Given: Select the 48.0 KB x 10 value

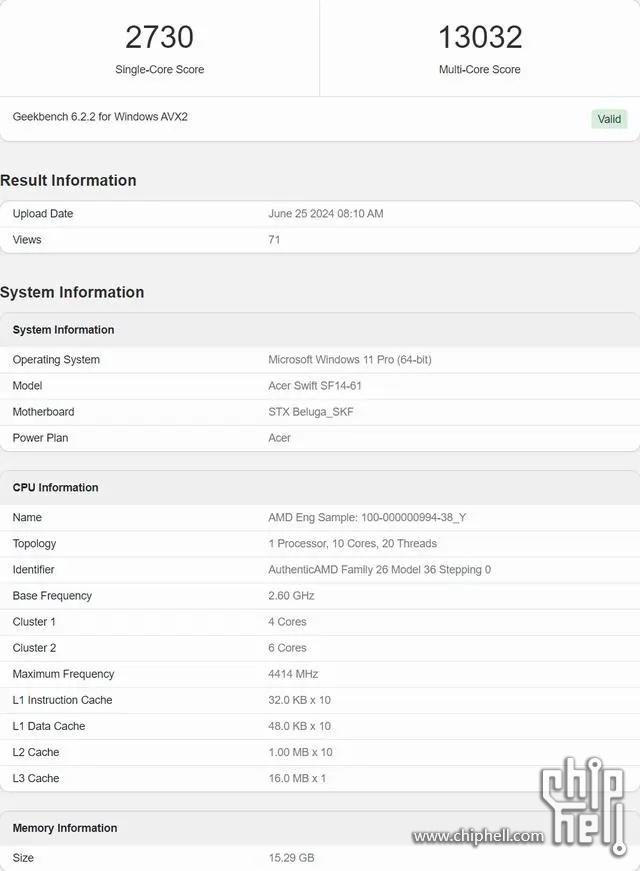Looking at the screenshot, I should click(x=299, y=727).
